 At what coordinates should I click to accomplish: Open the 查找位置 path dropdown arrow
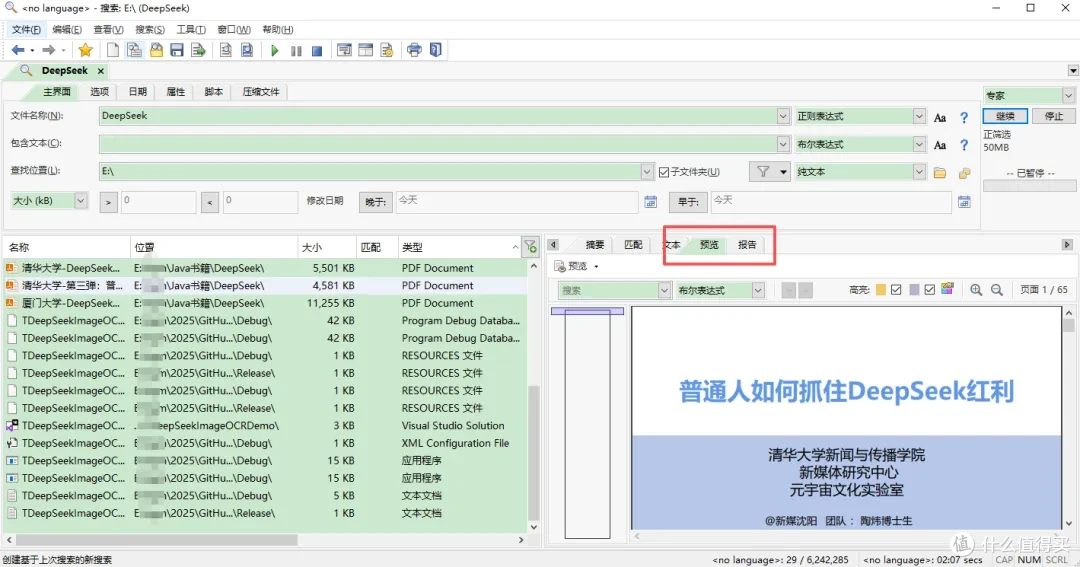pos(647,171)
